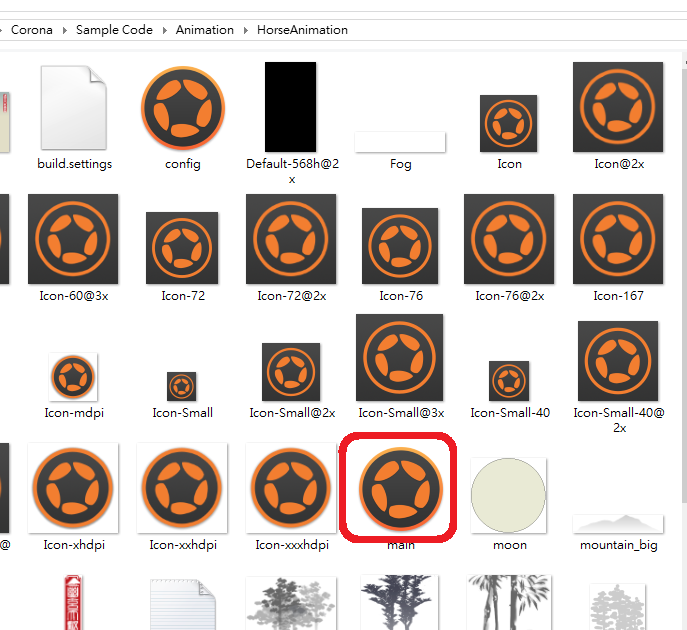
Task: Go to Sample Code in the breadcrumb
Action: 114,30
